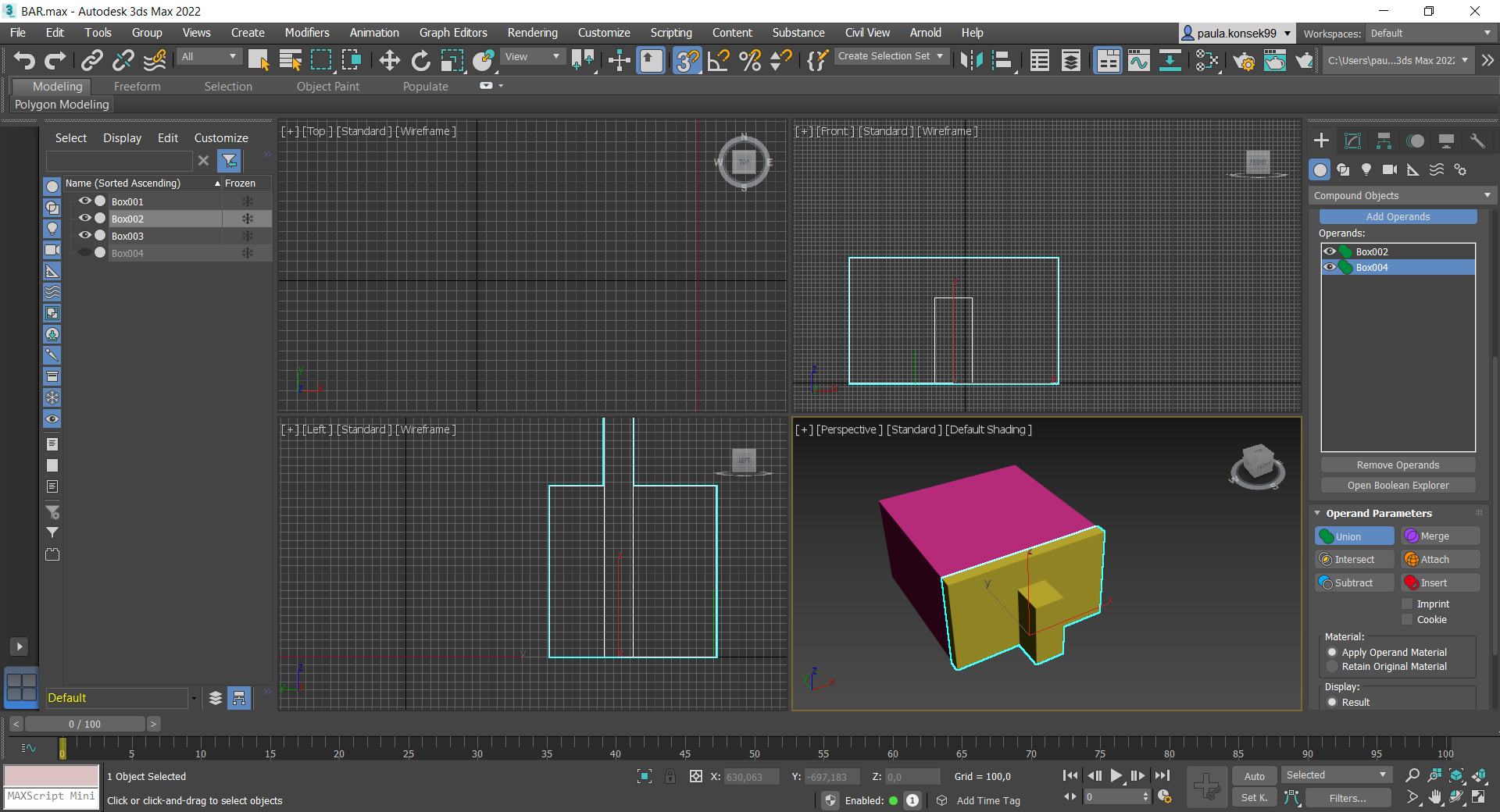
Task: Set operation to Subtract
Action: tap(1355, 583)
